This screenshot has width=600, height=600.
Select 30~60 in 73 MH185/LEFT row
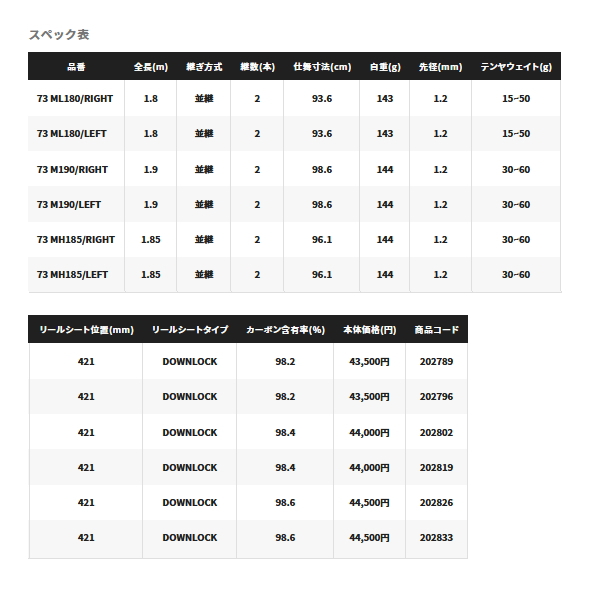point(516,275)
